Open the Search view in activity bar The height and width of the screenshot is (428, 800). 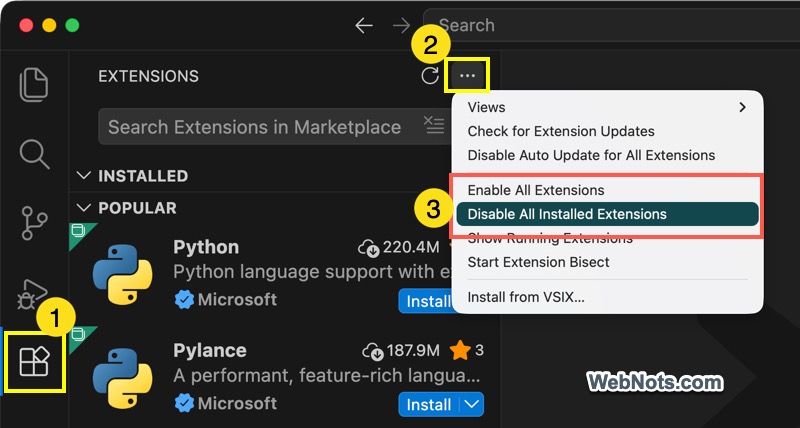coord(34,154)
